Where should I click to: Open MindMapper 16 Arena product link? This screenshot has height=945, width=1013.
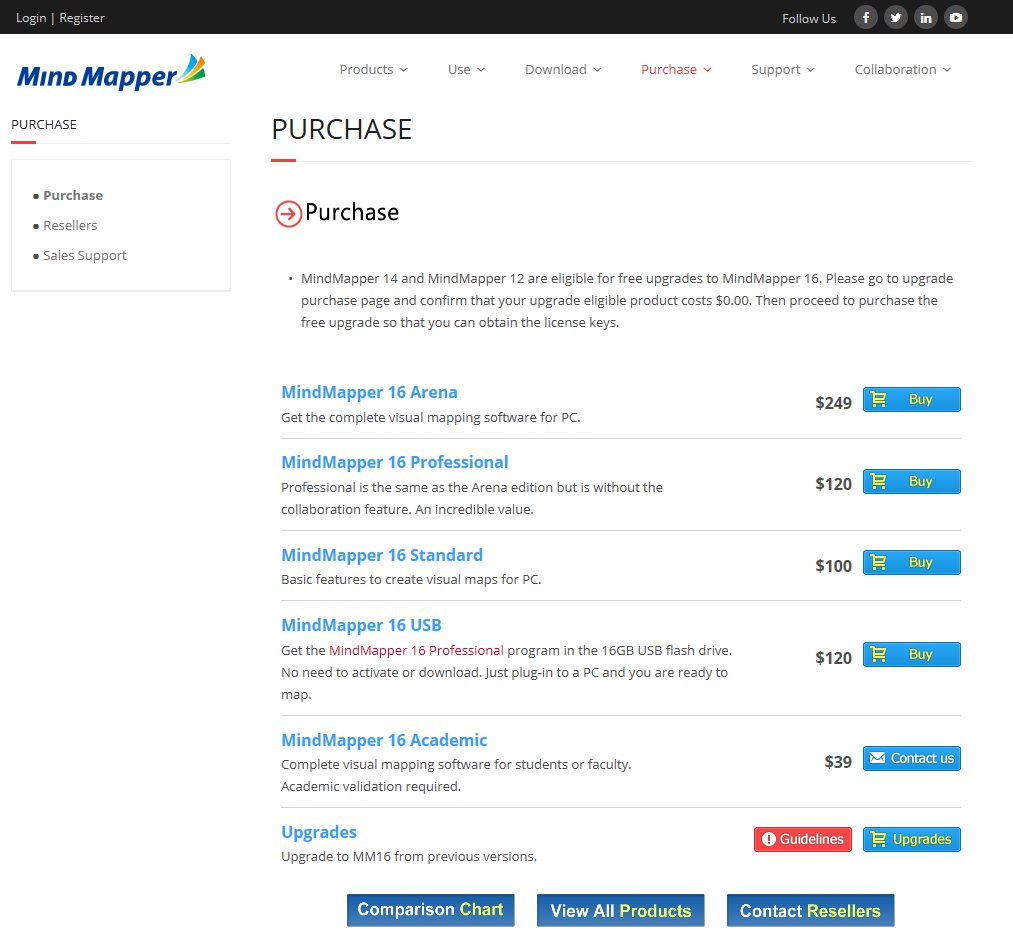coord(369,392)
